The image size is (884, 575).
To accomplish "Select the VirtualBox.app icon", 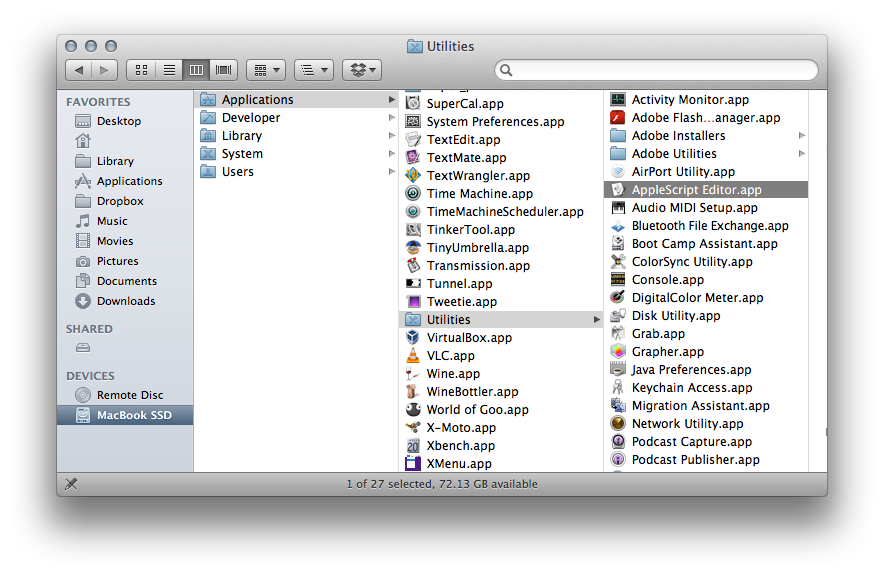I will pyautogui.click(x=413, y=338).
